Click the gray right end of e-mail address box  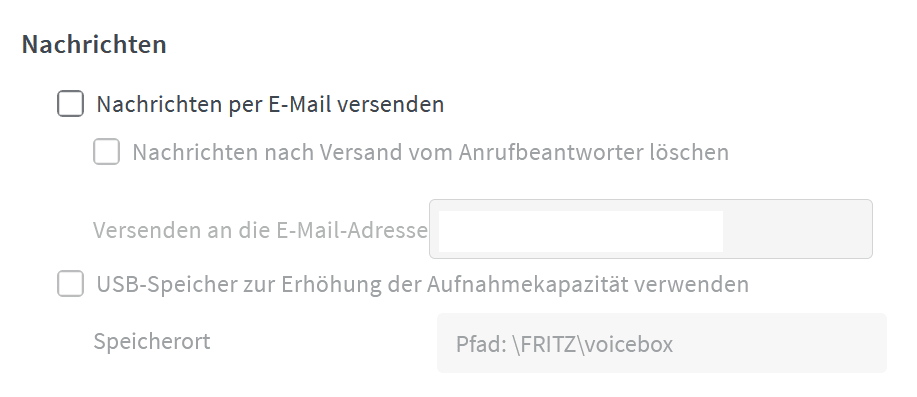(x=797, y=229)
